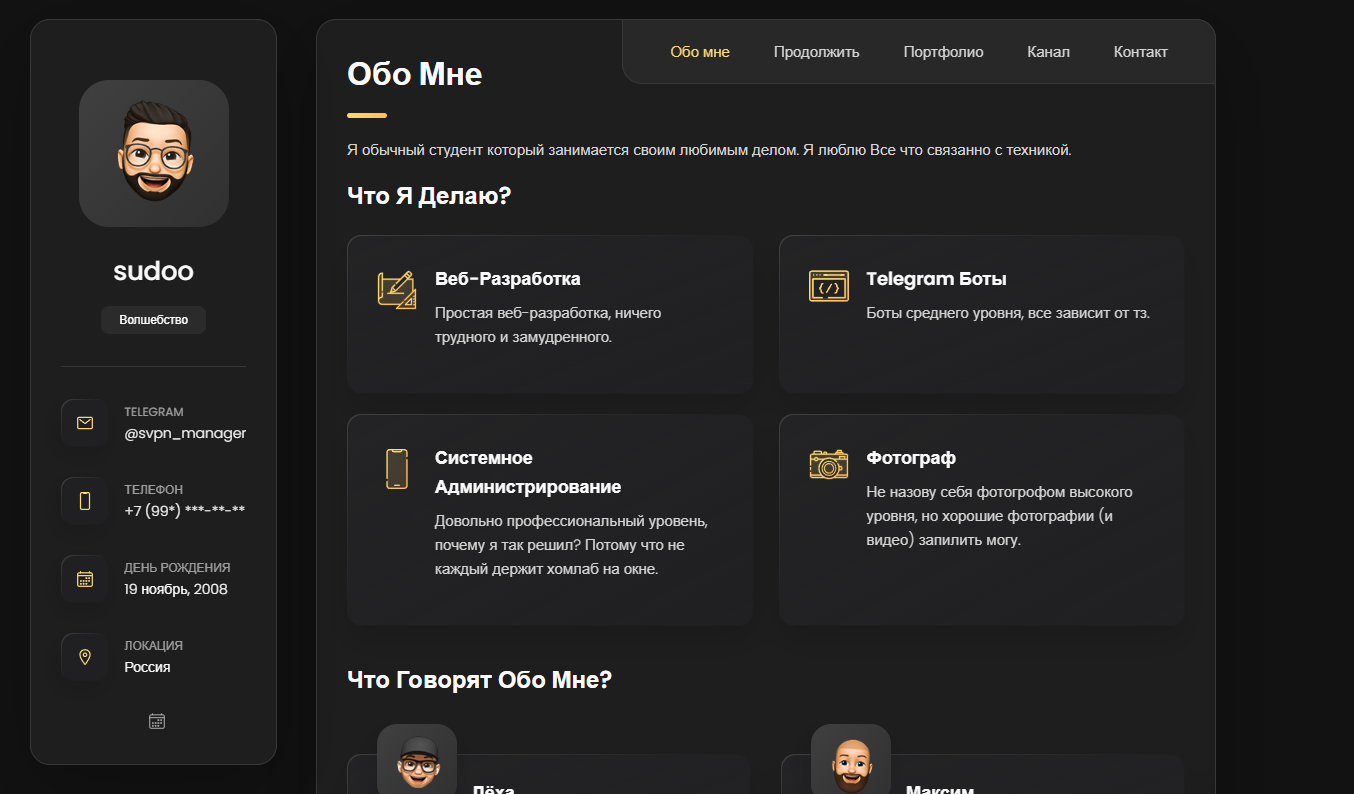Click the birthday calendar icon
The width and height of the screenshot is (1354, 794).
pos(85,579)
